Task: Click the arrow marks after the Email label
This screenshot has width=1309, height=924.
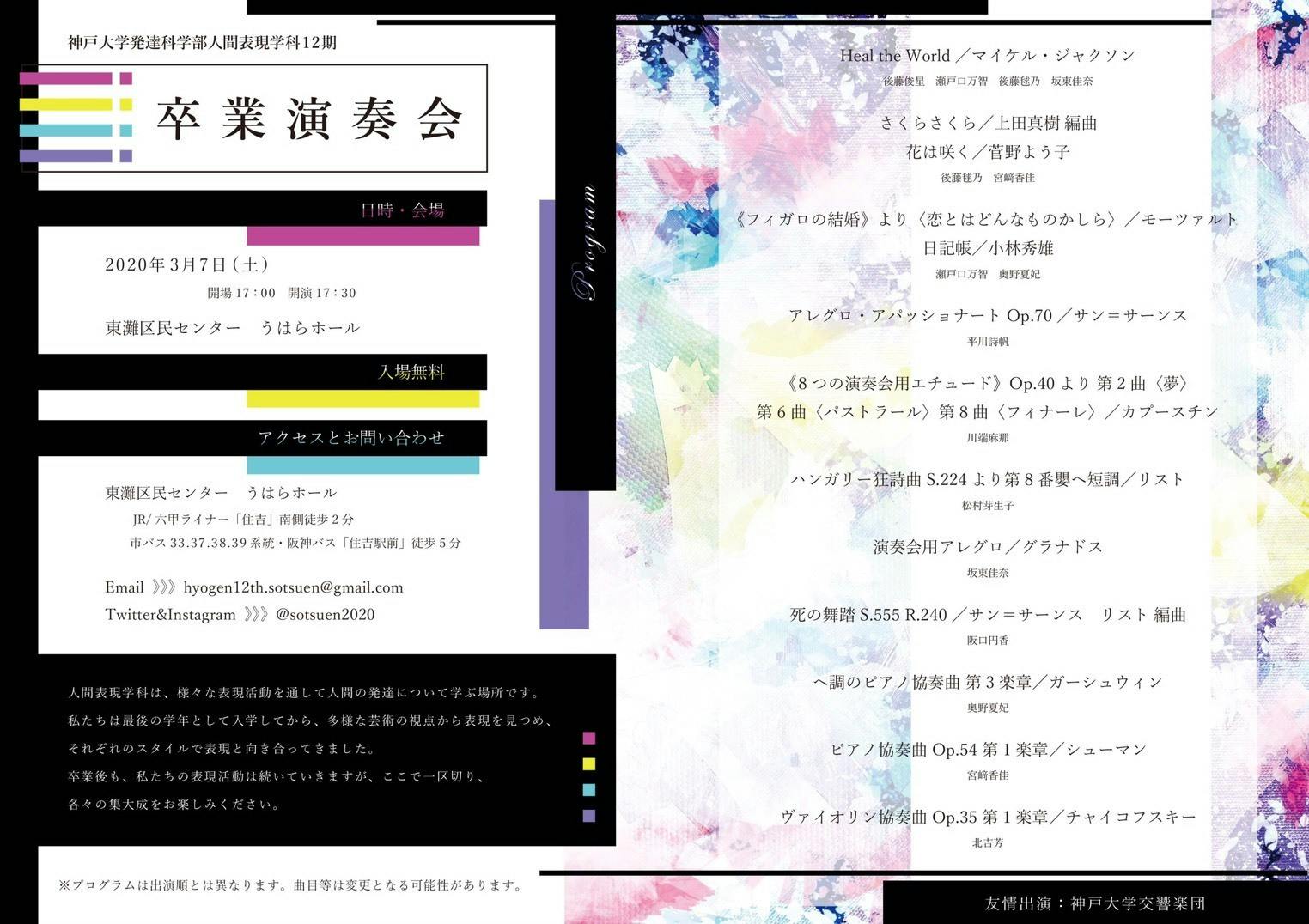Action: [x=163, y=588]
